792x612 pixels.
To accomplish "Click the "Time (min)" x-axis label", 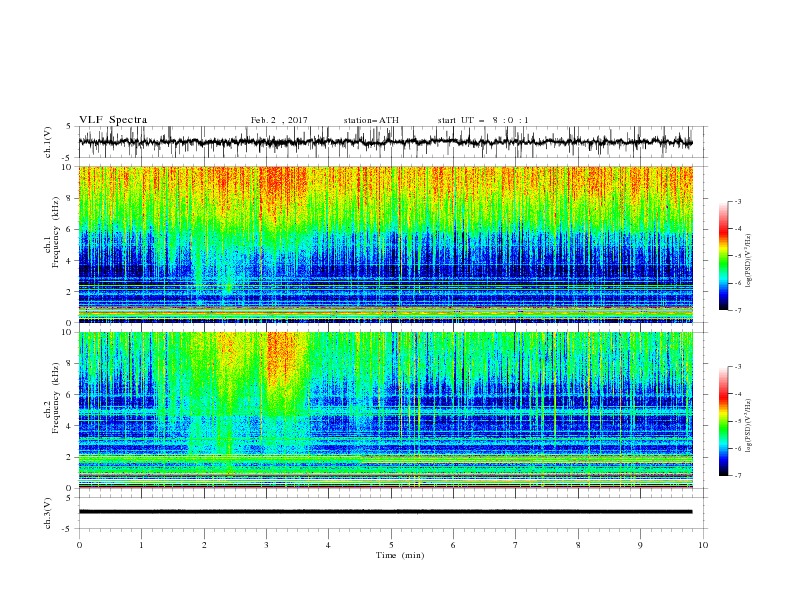I will 400,555.
